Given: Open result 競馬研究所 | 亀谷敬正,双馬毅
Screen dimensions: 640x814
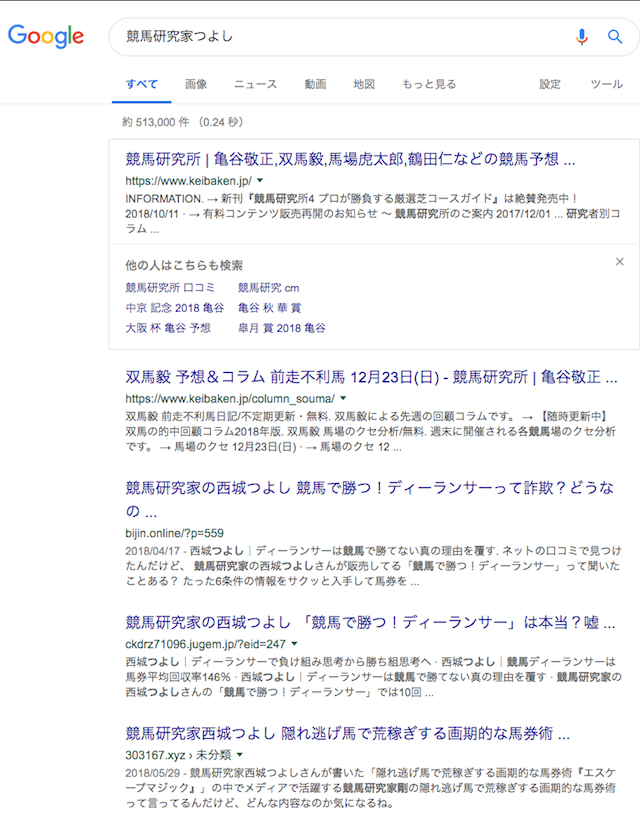Looking at the screenshot, I should point(350,159).
